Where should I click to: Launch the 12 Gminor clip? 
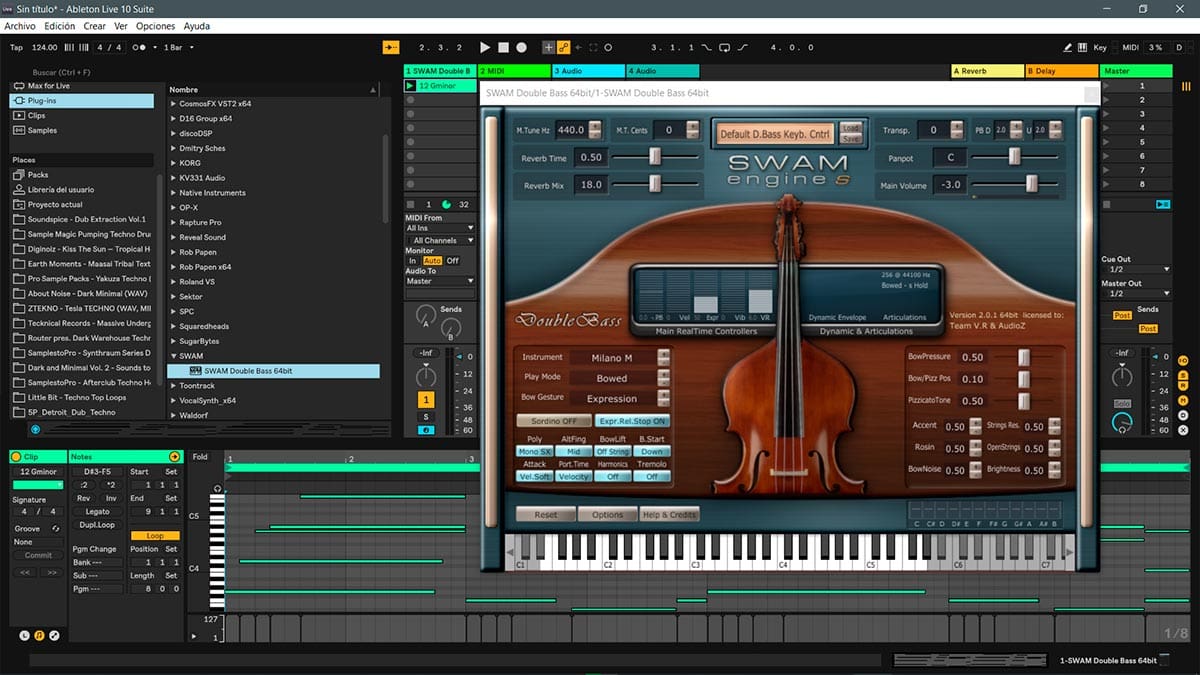pos(410,86)
